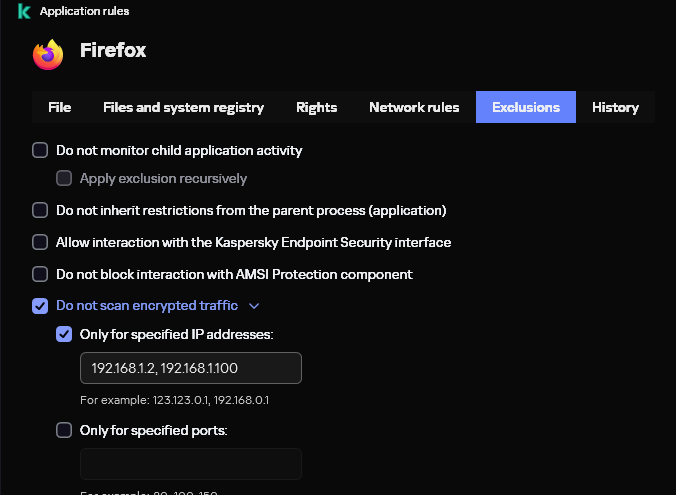The width and height of the screenshot is (676, 495).
Task: Enable Only for specified ports checkbox
Action: point(64,430)
